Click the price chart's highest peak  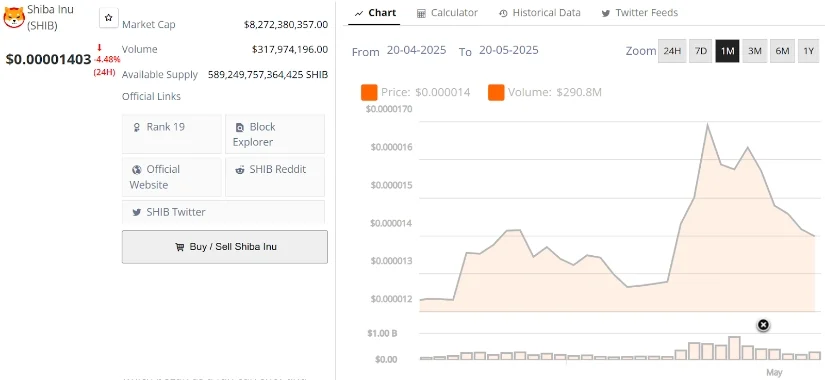(x=708, y=125)
